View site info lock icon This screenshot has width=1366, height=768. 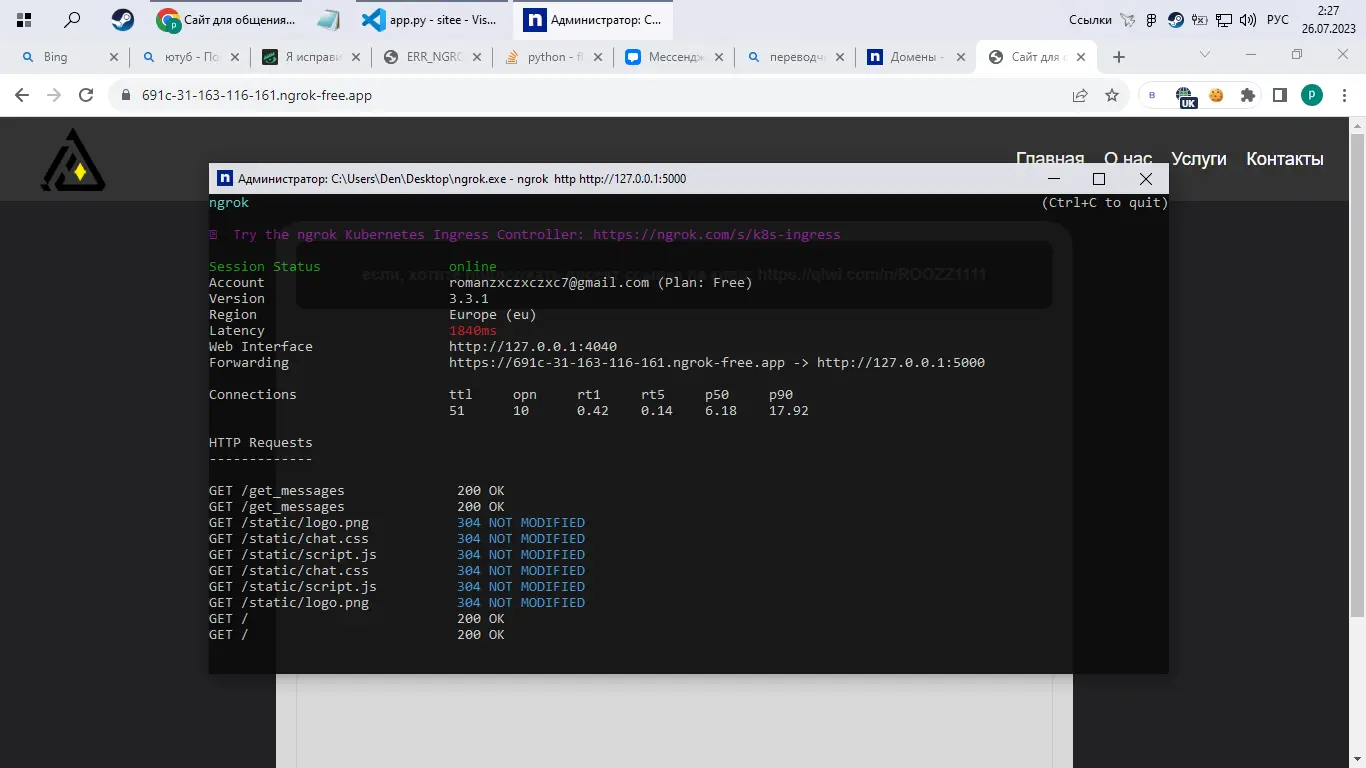point(126,96)
